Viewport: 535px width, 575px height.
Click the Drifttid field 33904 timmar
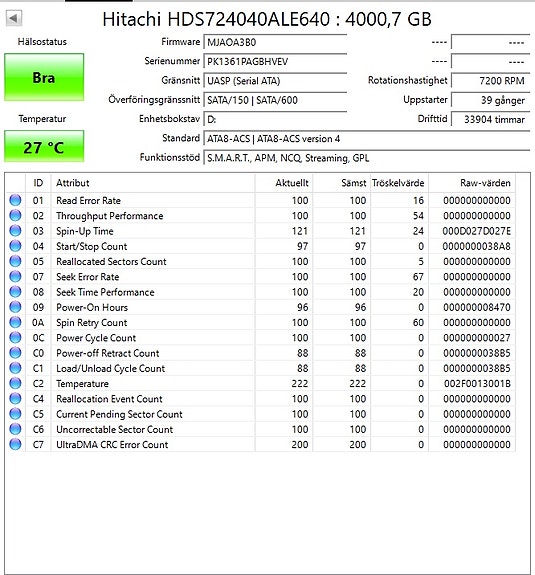[491, 119]
